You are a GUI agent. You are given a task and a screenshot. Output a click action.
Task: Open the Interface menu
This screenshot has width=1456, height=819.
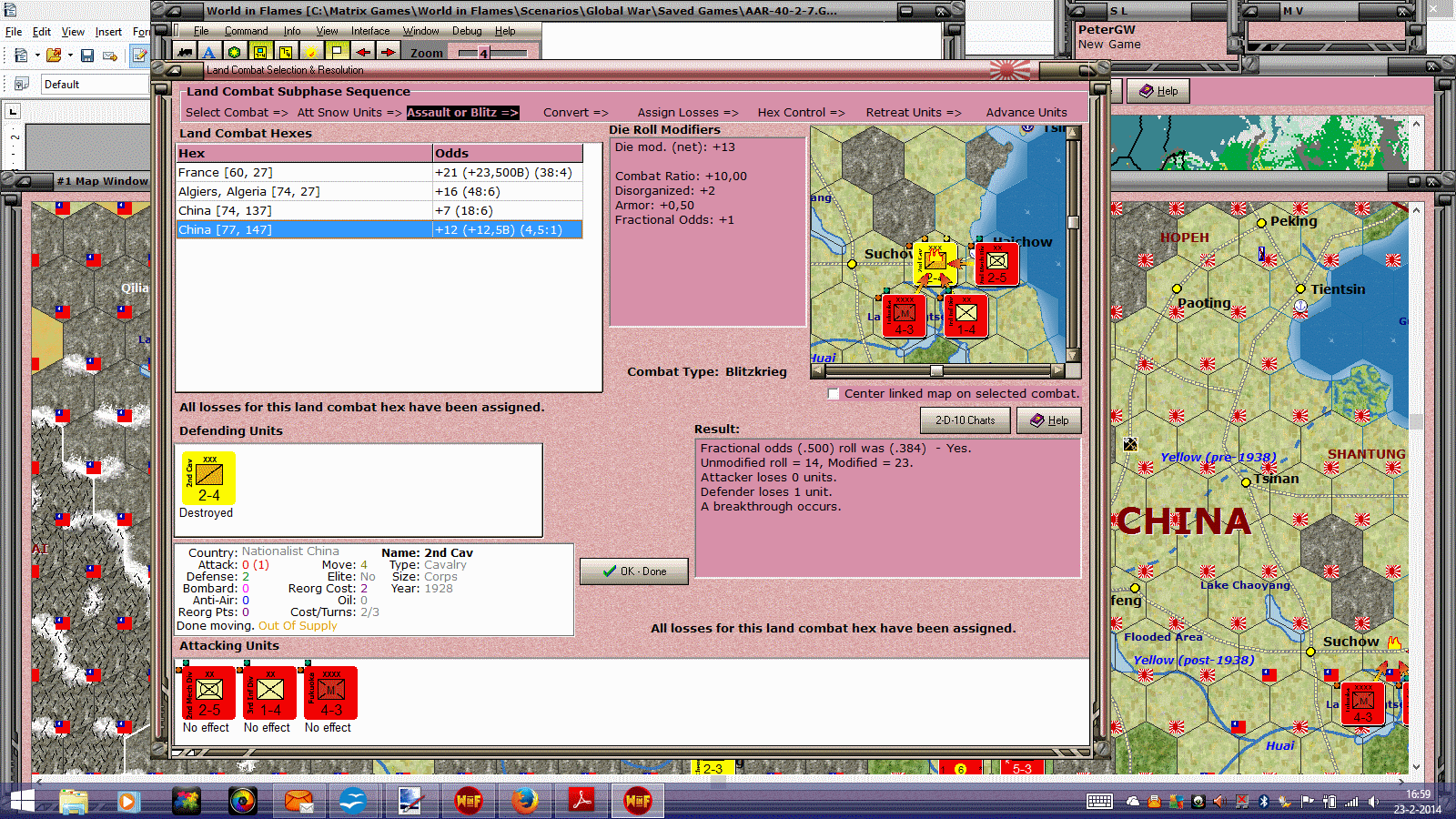coord(370,31)
